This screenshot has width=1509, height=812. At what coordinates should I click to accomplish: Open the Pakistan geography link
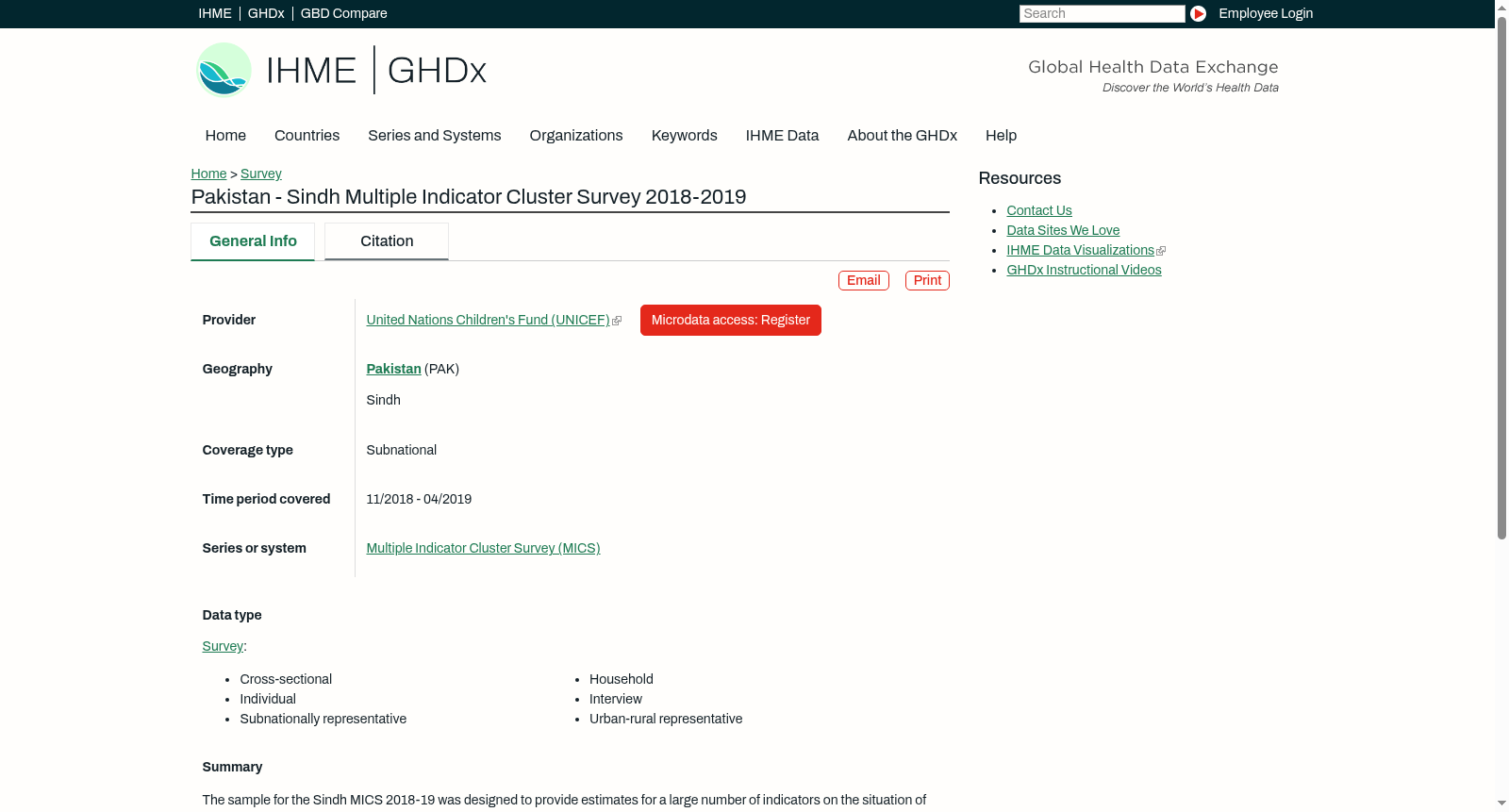[394, 369]
